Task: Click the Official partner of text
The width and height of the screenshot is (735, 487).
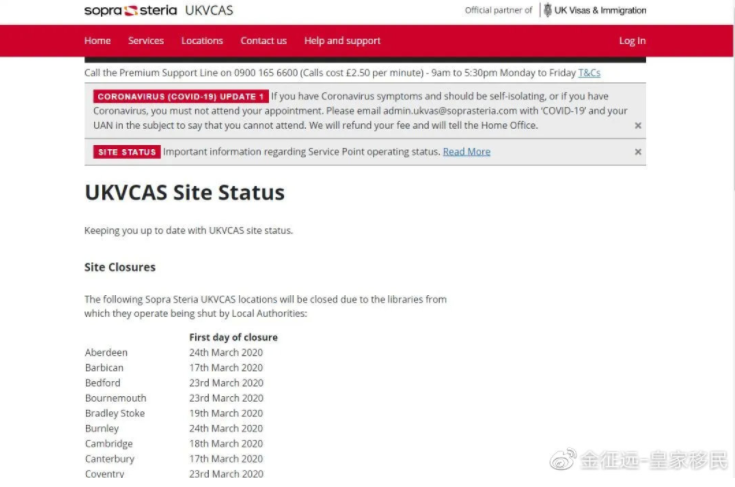Action: coord(498,10)
